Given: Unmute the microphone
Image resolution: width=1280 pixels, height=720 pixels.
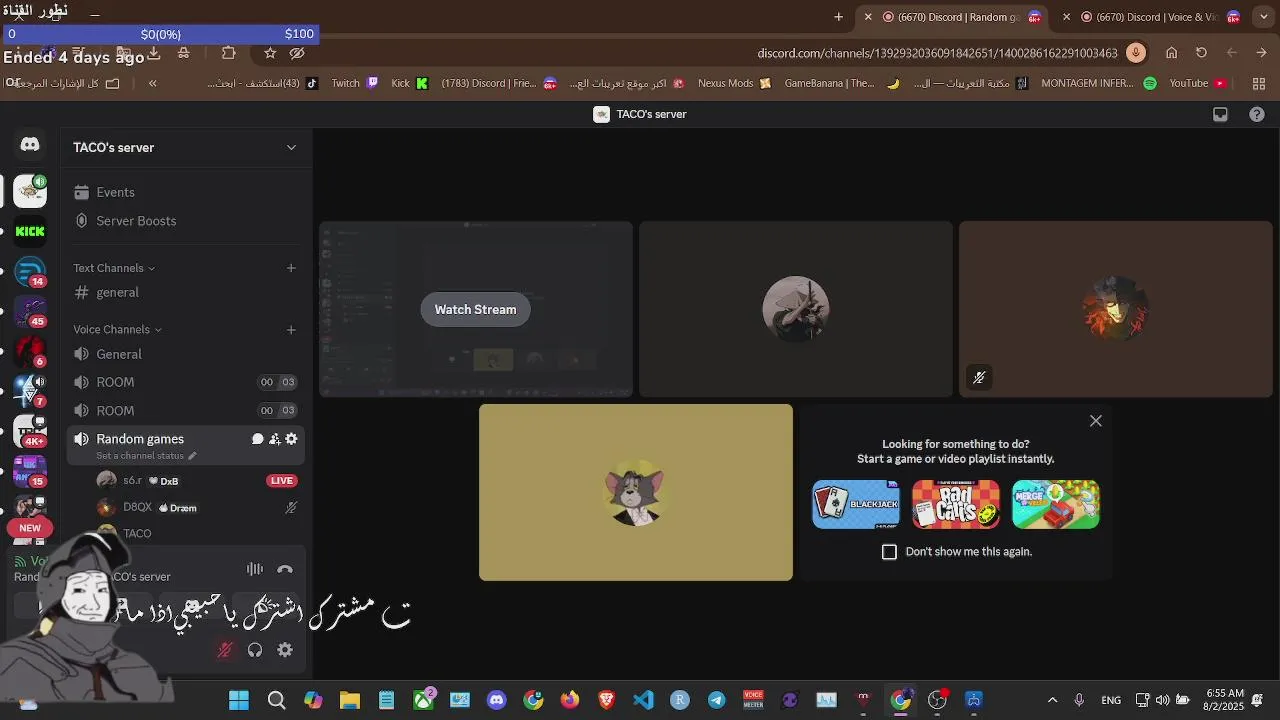Looking at the screenshot, I should point(225,650).
